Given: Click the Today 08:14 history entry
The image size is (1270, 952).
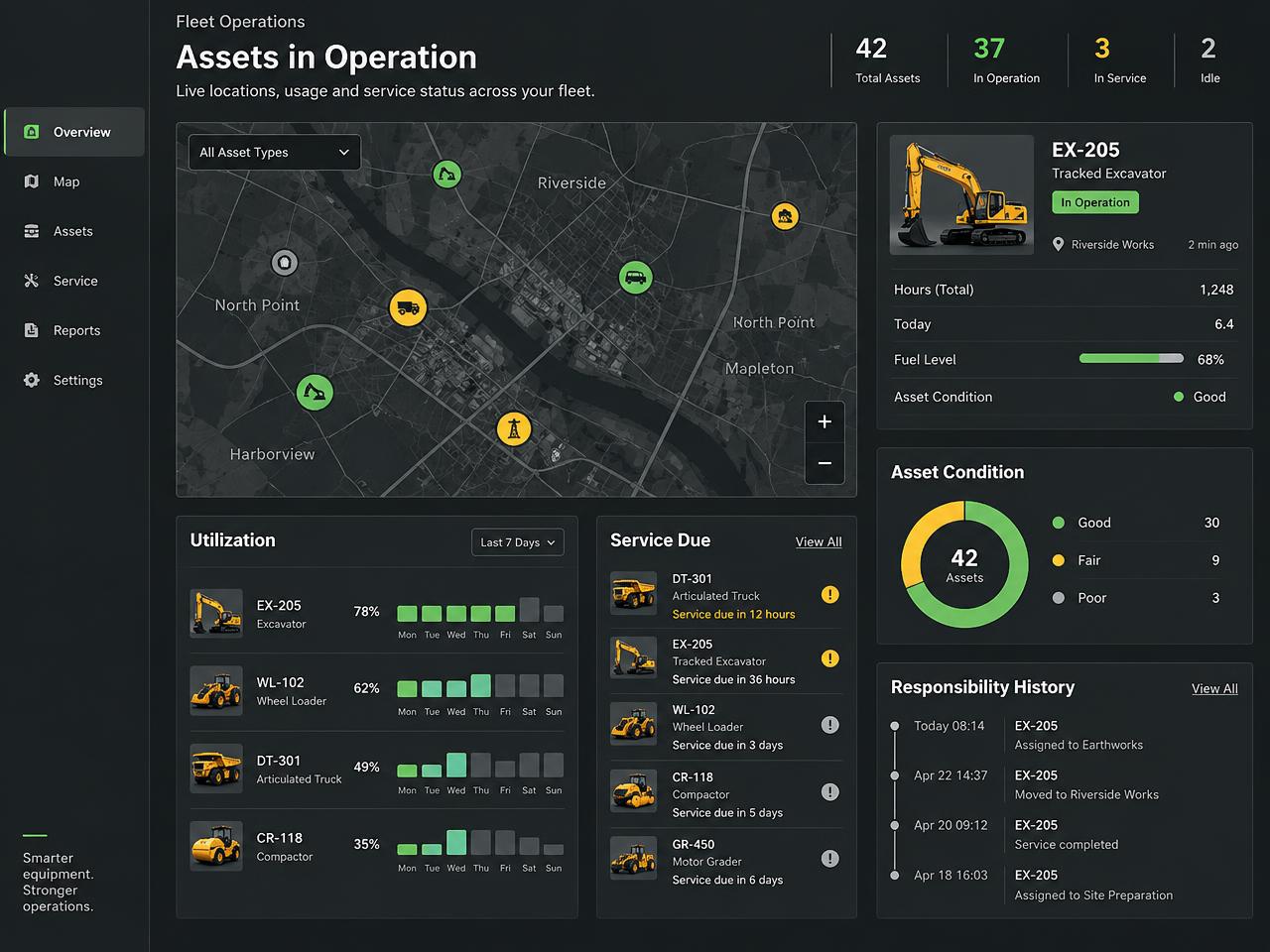Looking at the screenshot, I should [x=1066, y=735].
